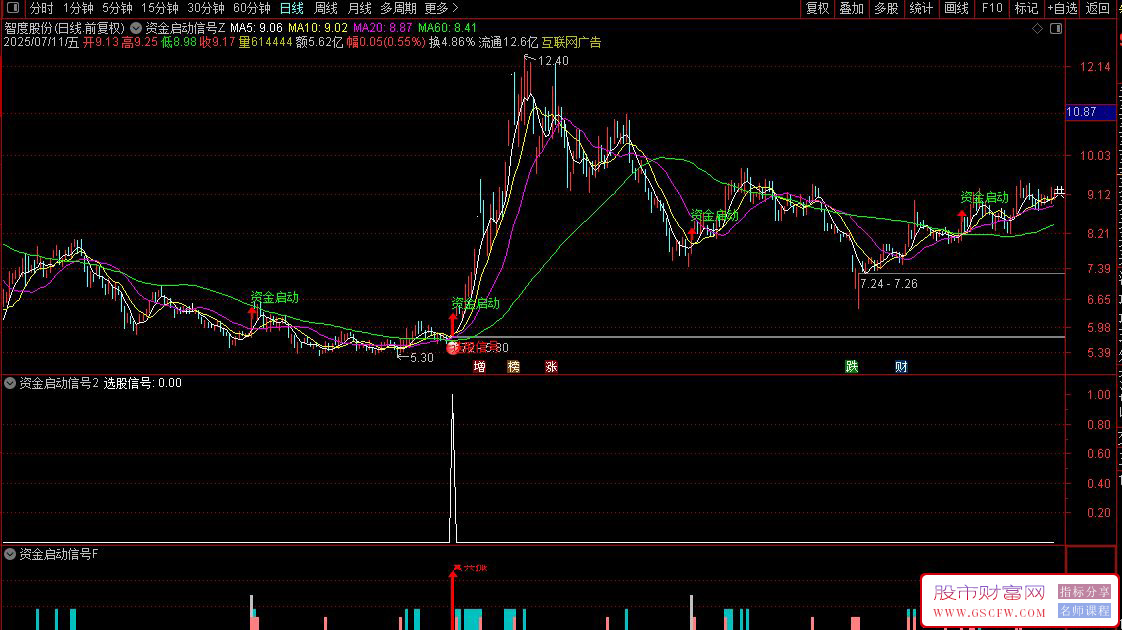Image resolution: width=1122 pixels, height=630 pixels.
Task: Click the MA60: 8.41 value
Action: pyautogui.click(x=447, y=28)
